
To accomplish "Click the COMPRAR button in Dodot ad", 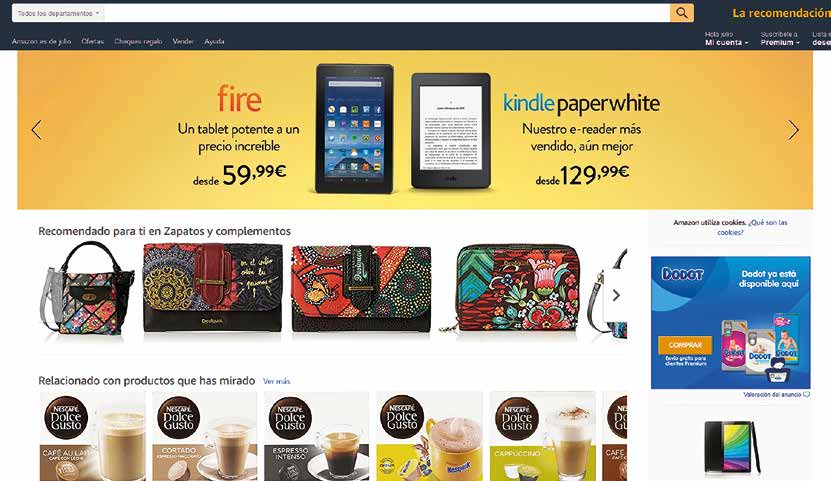I will click(x=685, y=345).
